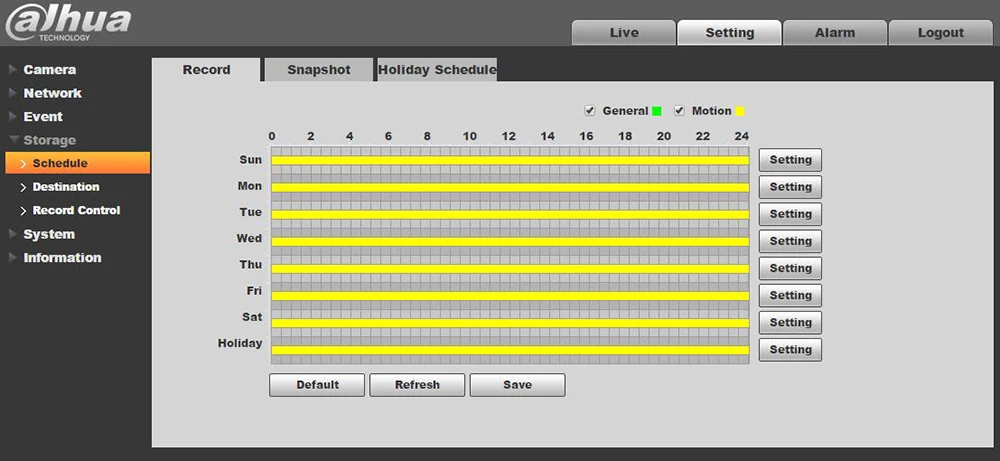Uncheck the Motion record type checkbox
Viewport: 1000px width, 461px height.
click(679, 111)
